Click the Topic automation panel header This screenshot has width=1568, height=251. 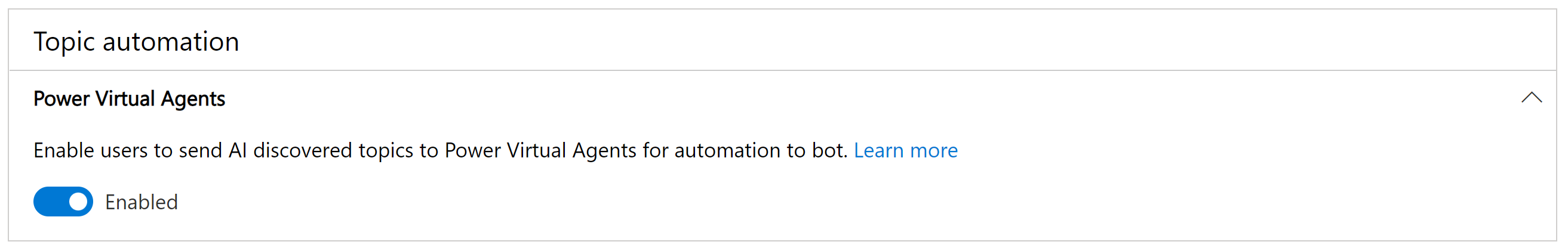pos(783,41)
